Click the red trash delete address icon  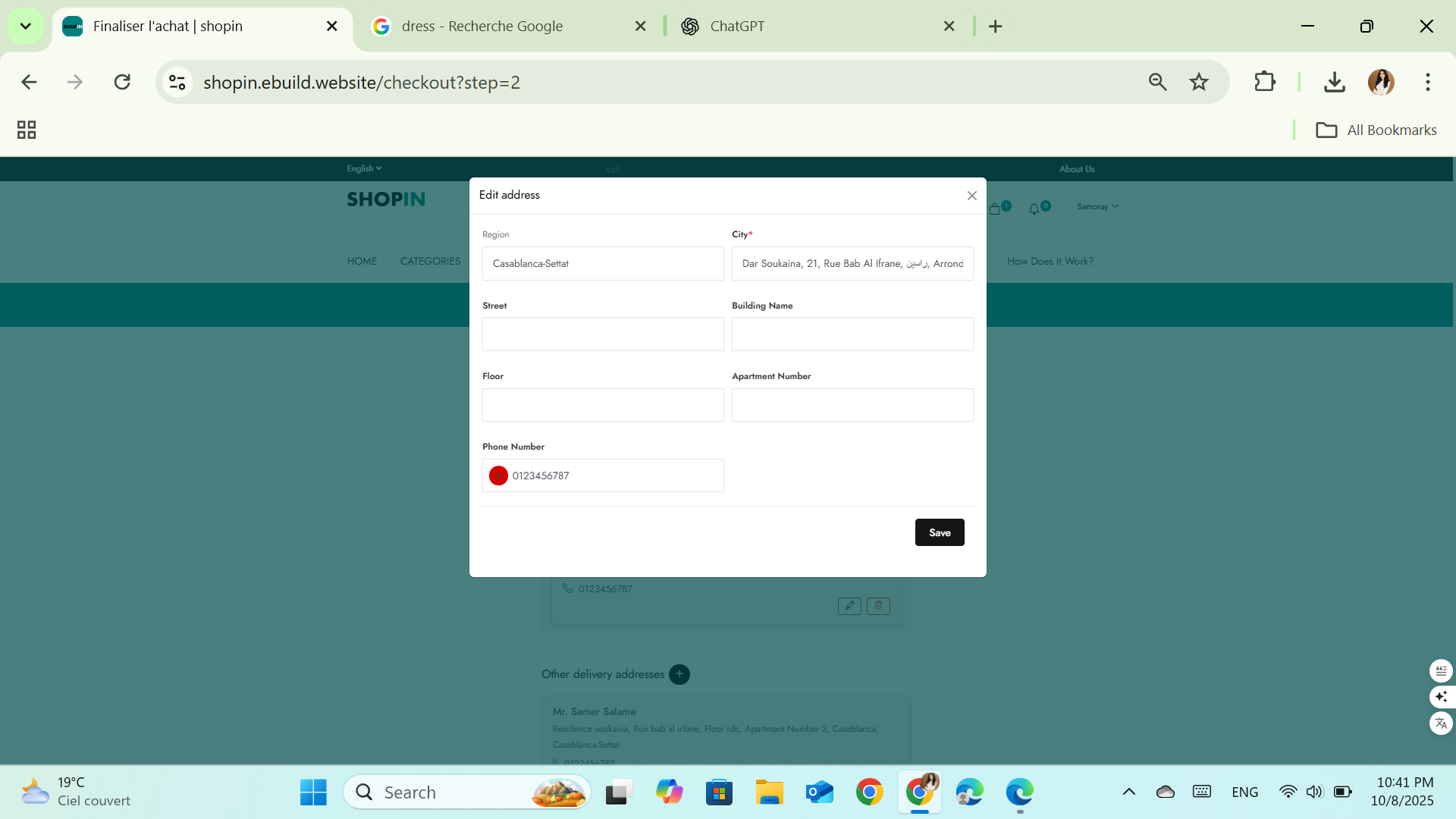(x=878, y=605)
